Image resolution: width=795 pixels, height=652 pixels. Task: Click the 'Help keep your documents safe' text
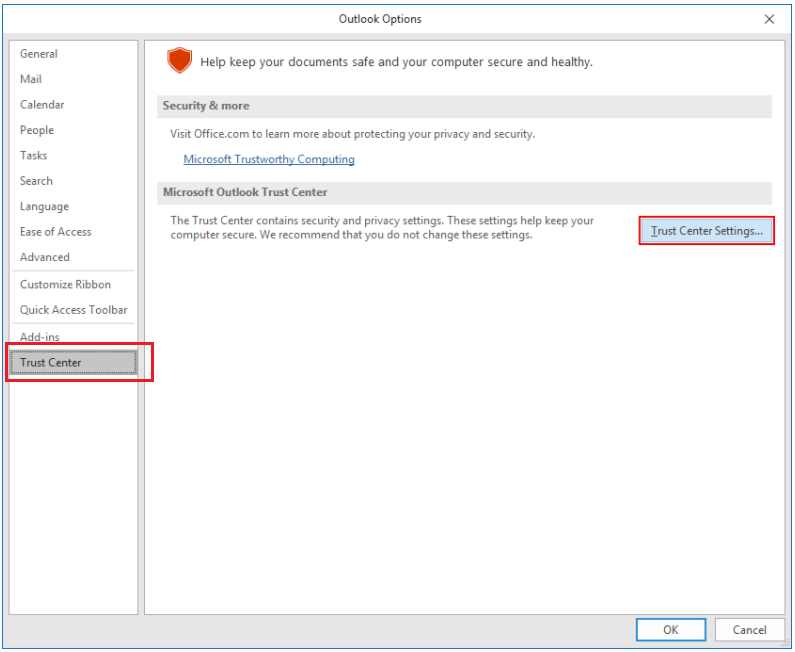(x=396, y=62)
